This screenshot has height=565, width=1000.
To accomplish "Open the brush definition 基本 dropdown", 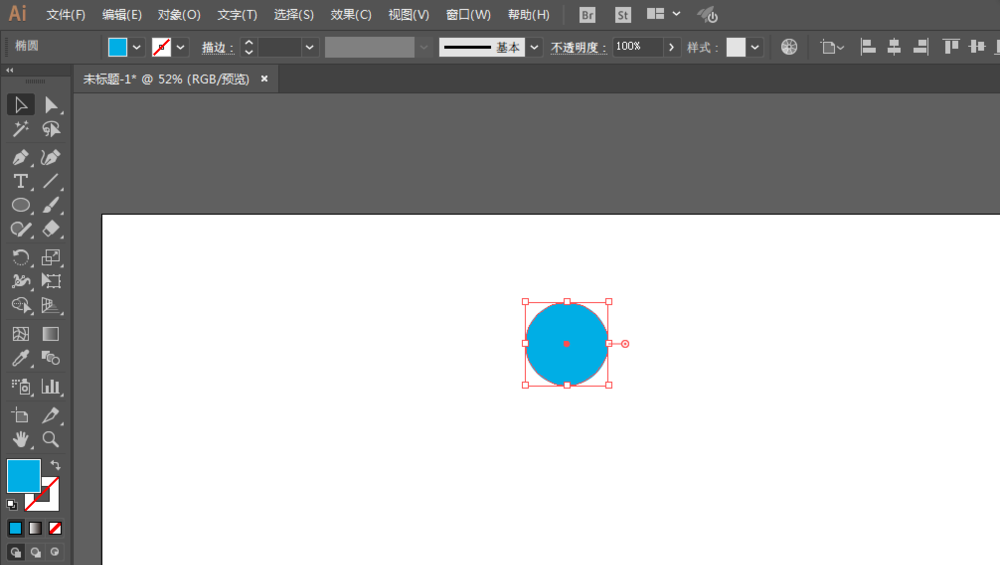I will tap(534, 47).
